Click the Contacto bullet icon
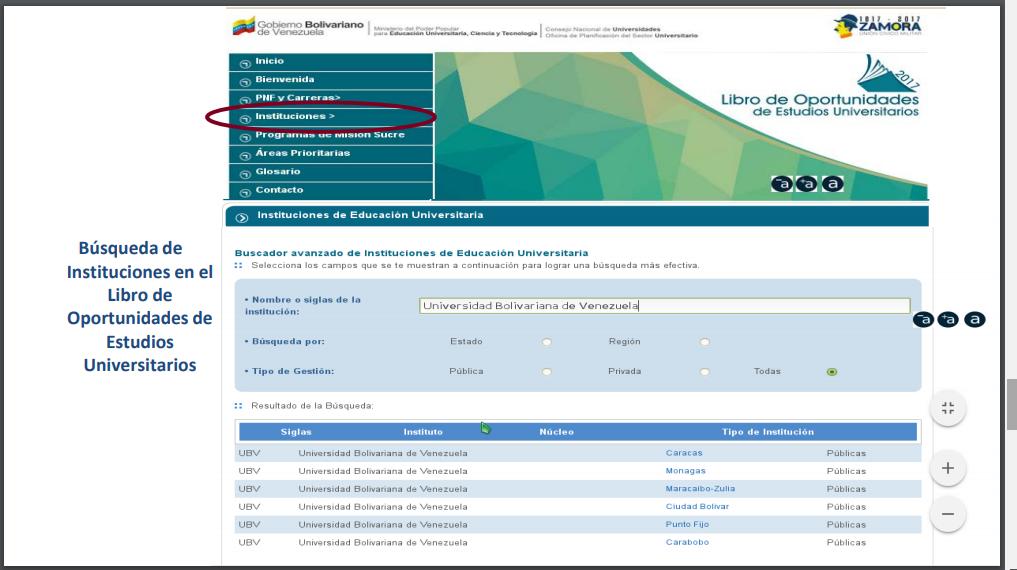This screenshot has width=1017, height=570. [x=245, y=193]
